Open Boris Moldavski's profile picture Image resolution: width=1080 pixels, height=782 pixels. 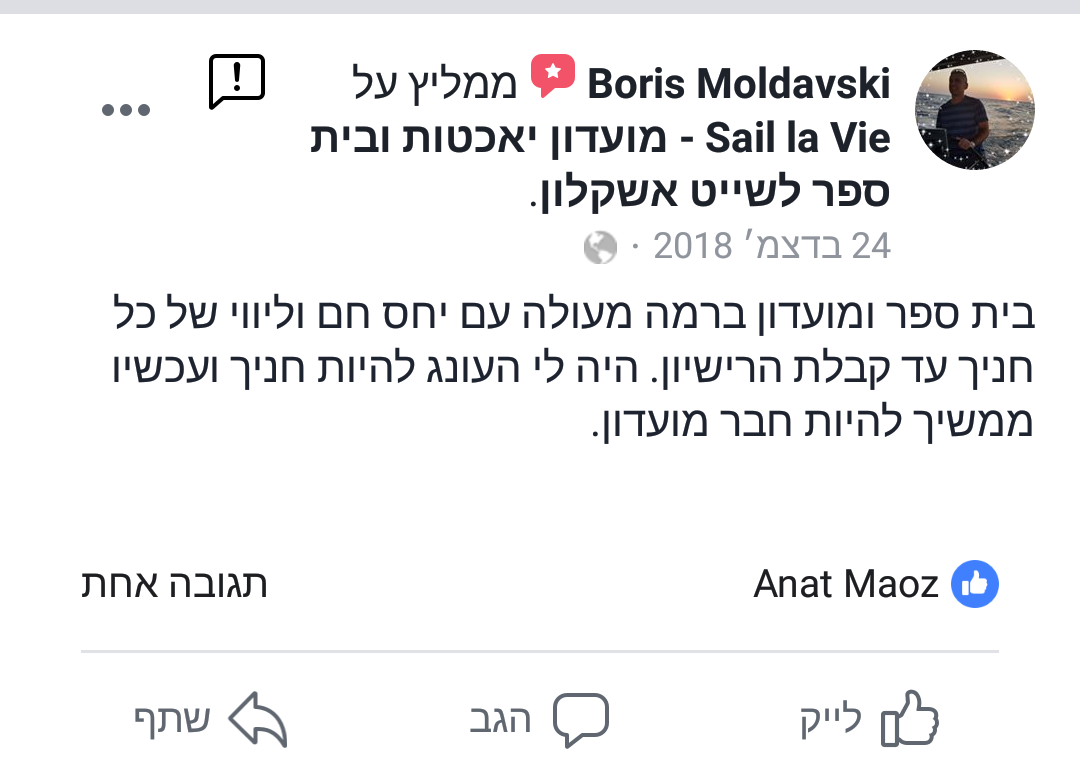click(975, 110)
